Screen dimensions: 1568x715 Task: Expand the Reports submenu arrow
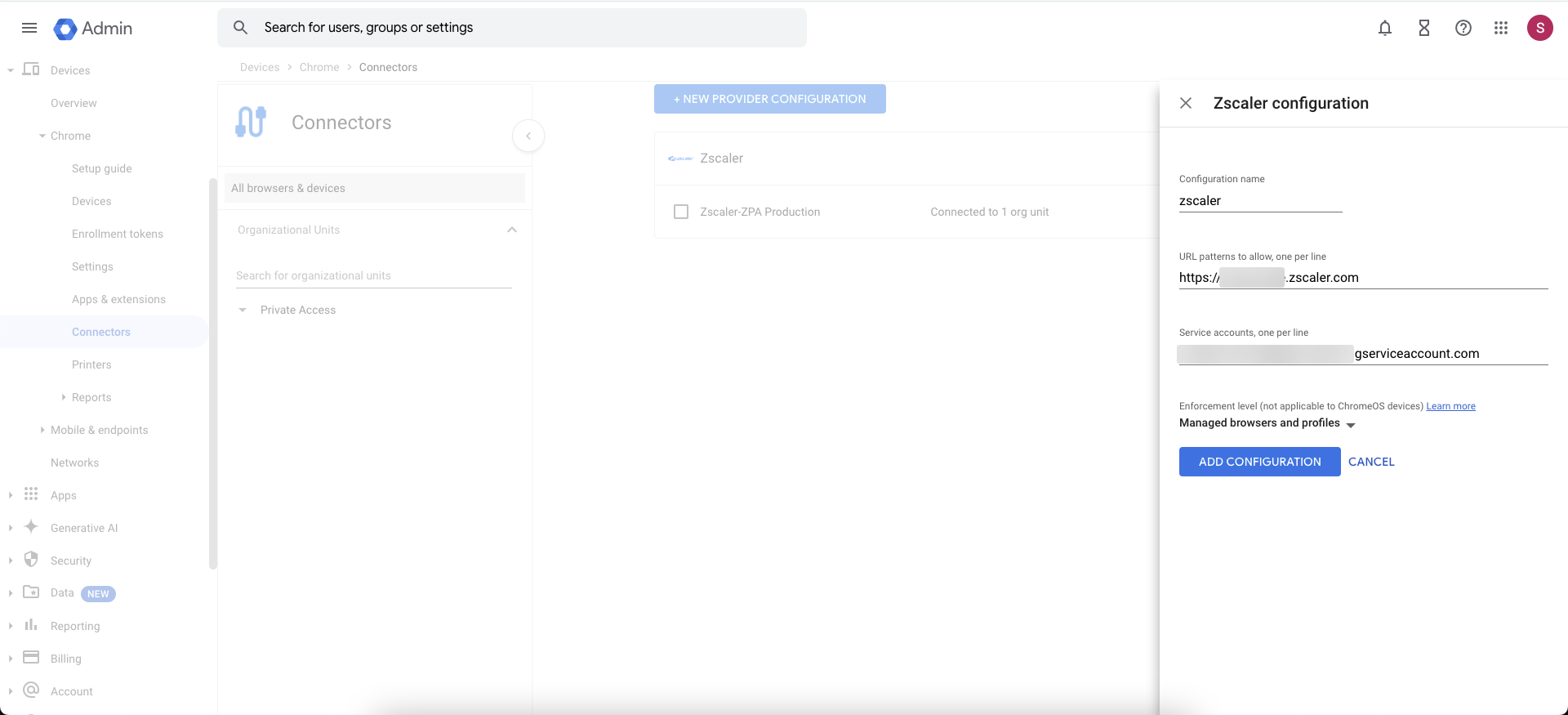tap(64, 397)
